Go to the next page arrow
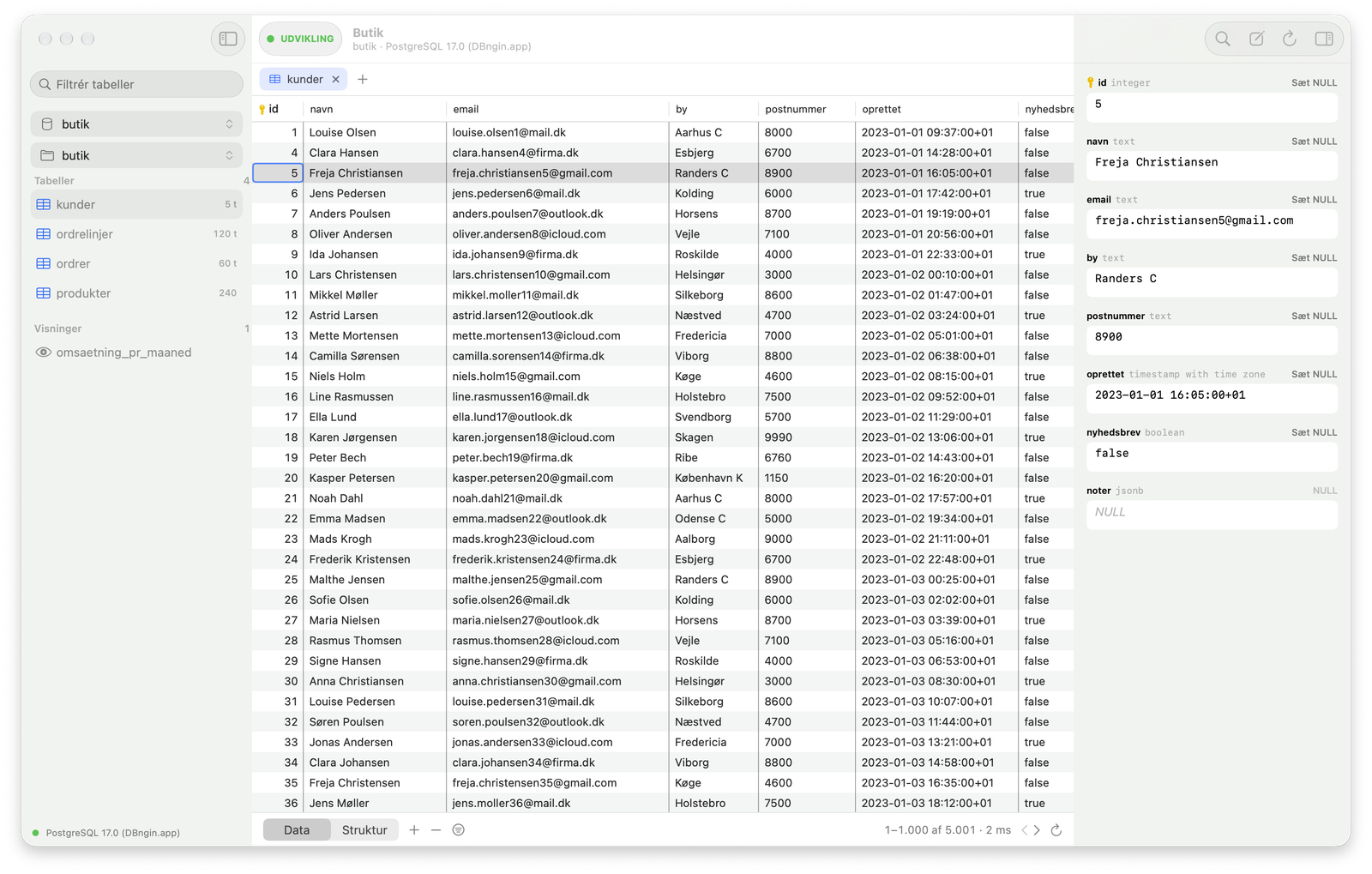1372x874 pixels. [1038, 829]
